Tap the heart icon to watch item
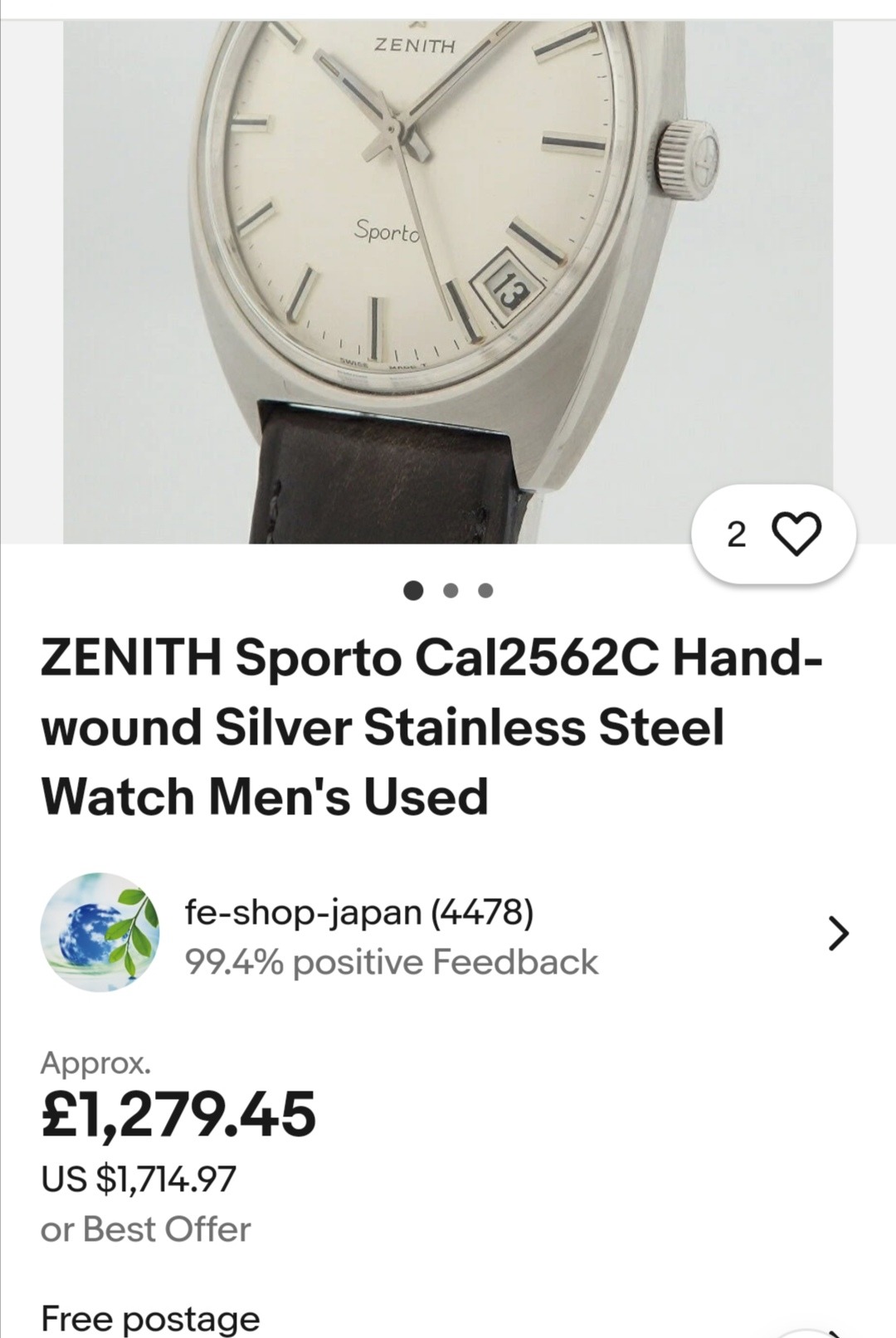This screenshot has height=1338, width=896. click(x=796, y=534)
